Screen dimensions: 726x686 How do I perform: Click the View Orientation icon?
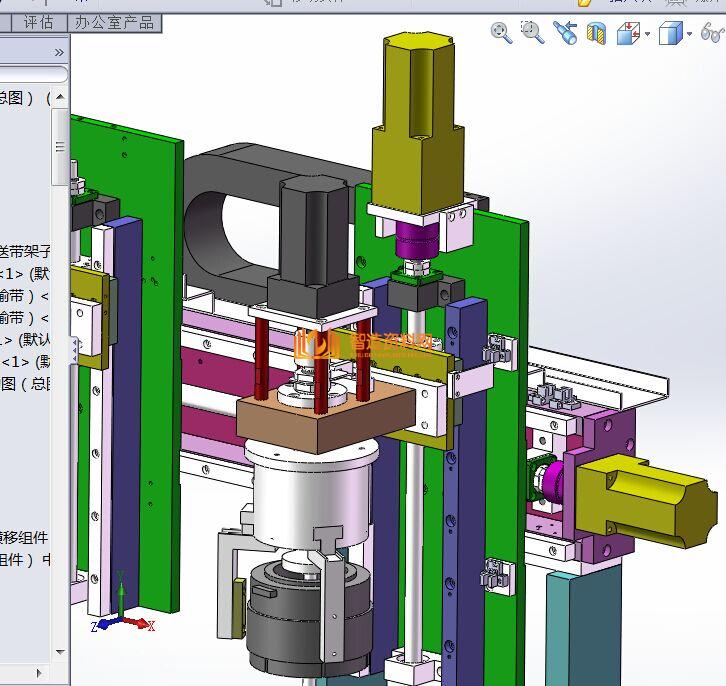click(627, 34)
